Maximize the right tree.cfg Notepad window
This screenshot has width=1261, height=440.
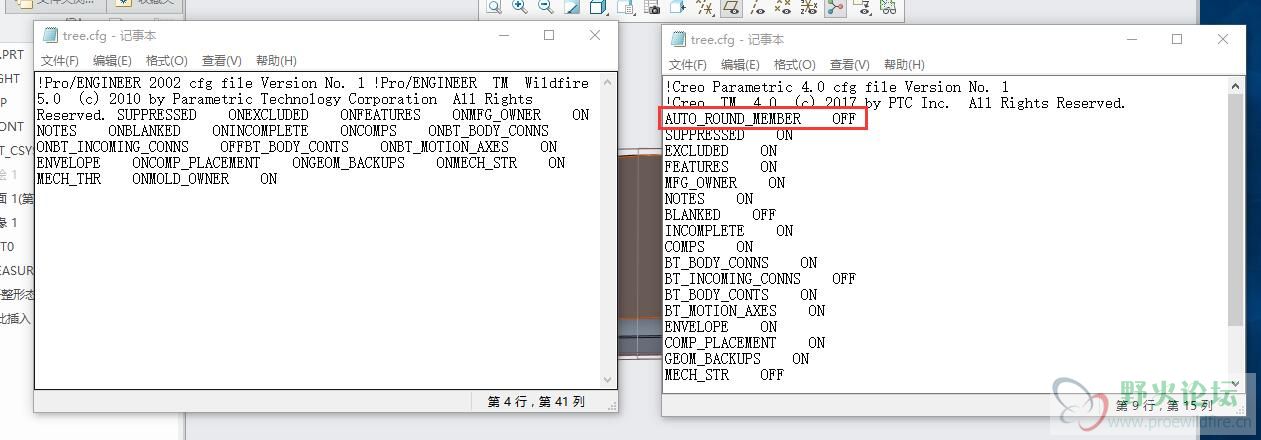pyautogui.click(x=1177, y=39)
